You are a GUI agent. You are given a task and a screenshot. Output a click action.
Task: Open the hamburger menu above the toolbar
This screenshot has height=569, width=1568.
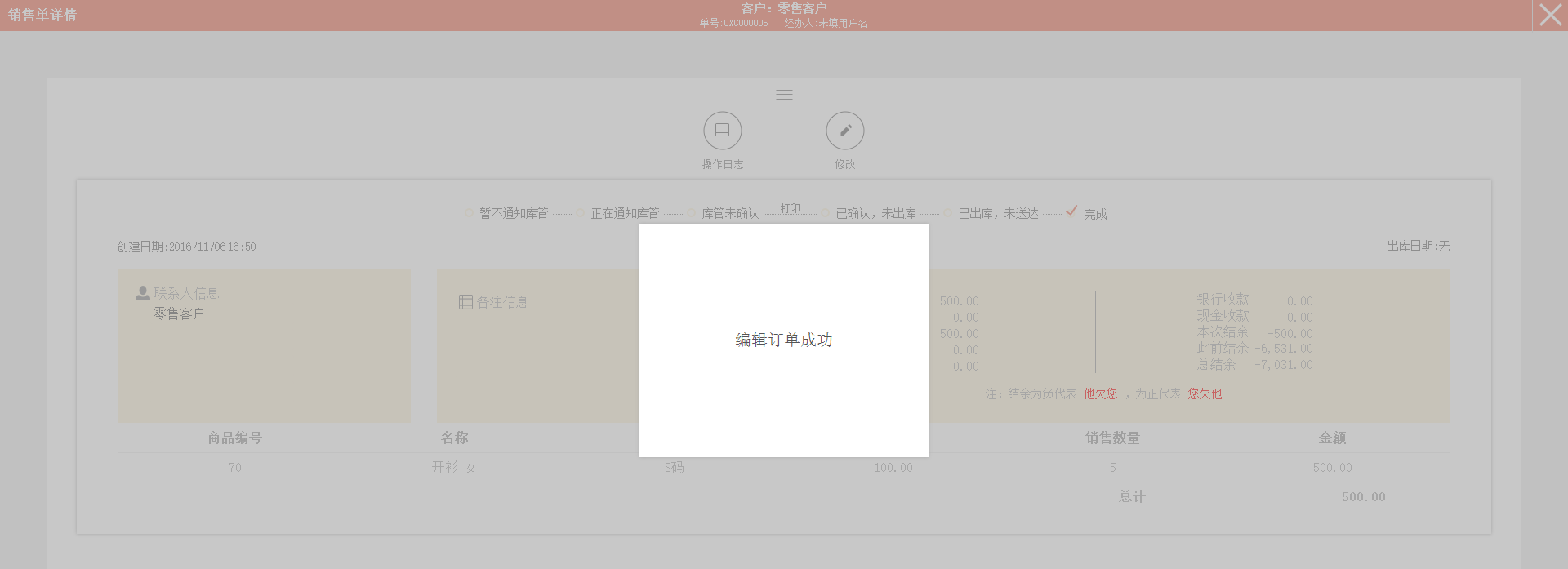coord(784,95)
